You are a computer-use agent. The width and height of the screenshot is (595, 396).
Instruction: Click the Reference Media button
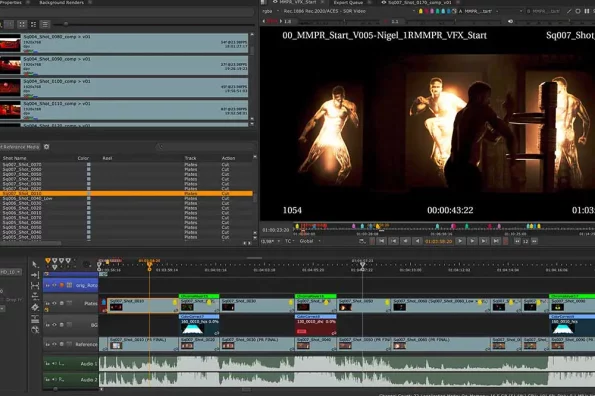20,146
